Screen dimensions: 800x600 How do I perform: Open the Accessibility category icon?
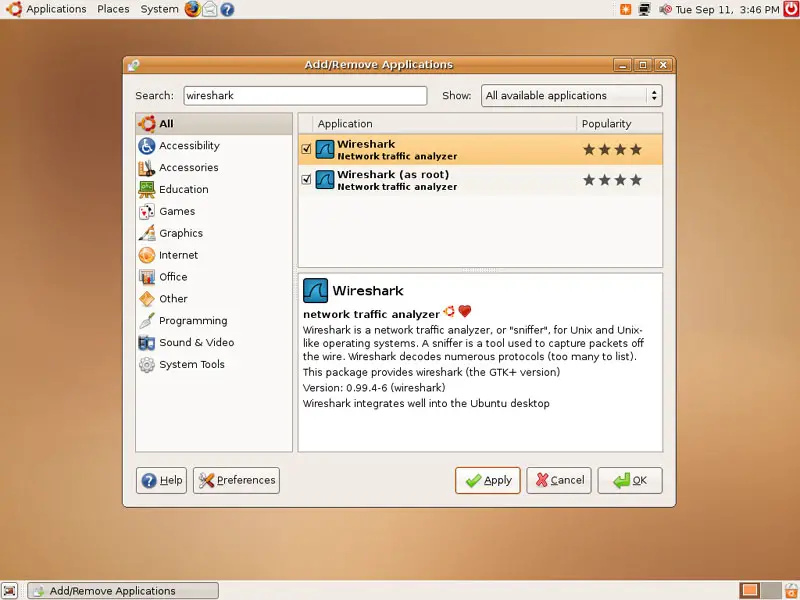click(147, 146)
